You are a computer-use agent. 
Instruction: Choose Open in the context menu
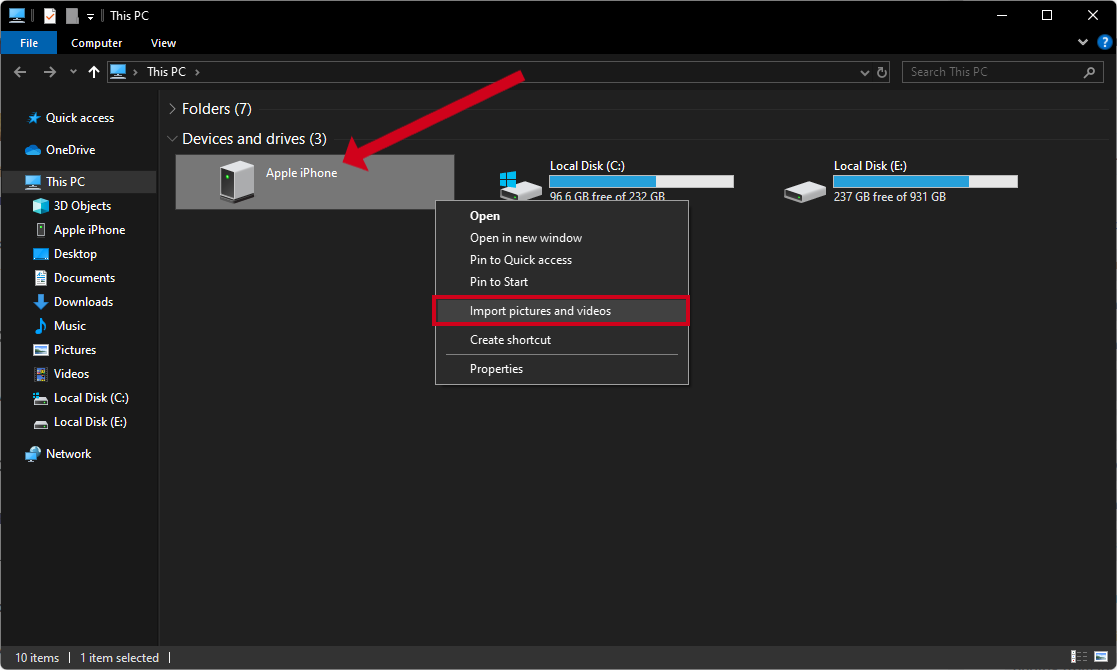tap(561, 216)
